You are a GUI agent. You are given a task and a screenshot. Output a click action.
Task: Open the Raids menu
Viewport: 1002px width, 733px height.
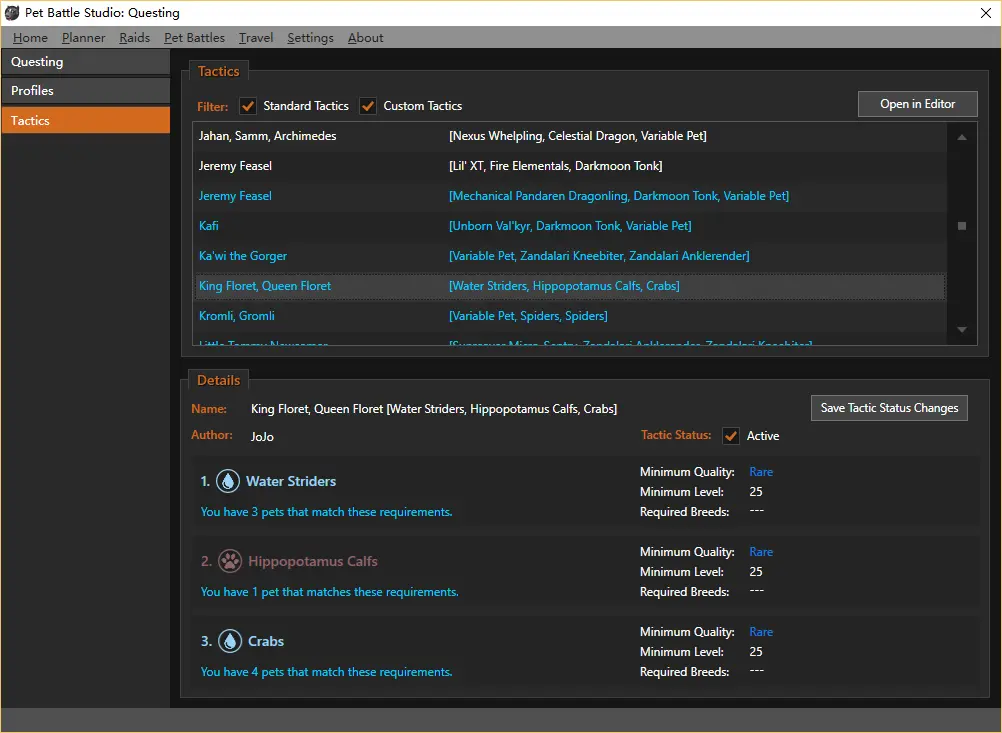click(135, 38)
